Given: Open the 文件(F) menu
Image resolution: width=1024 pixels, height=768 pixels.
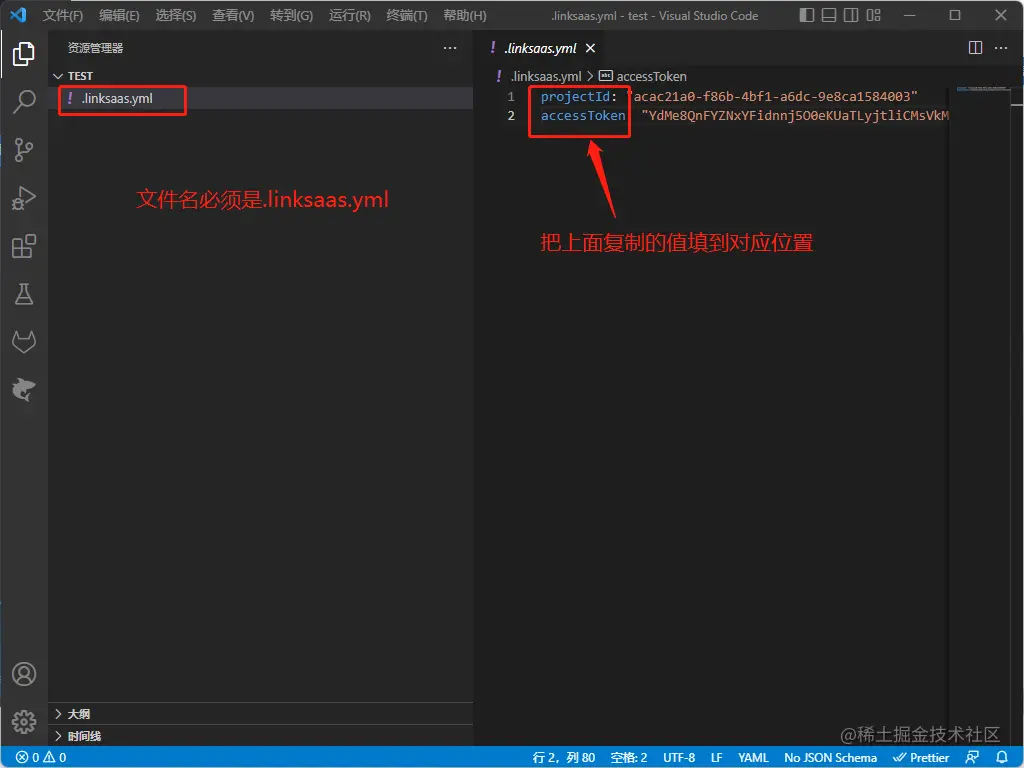Looking at the screenshot, I should pyautogui.click(x=63, y=15).
